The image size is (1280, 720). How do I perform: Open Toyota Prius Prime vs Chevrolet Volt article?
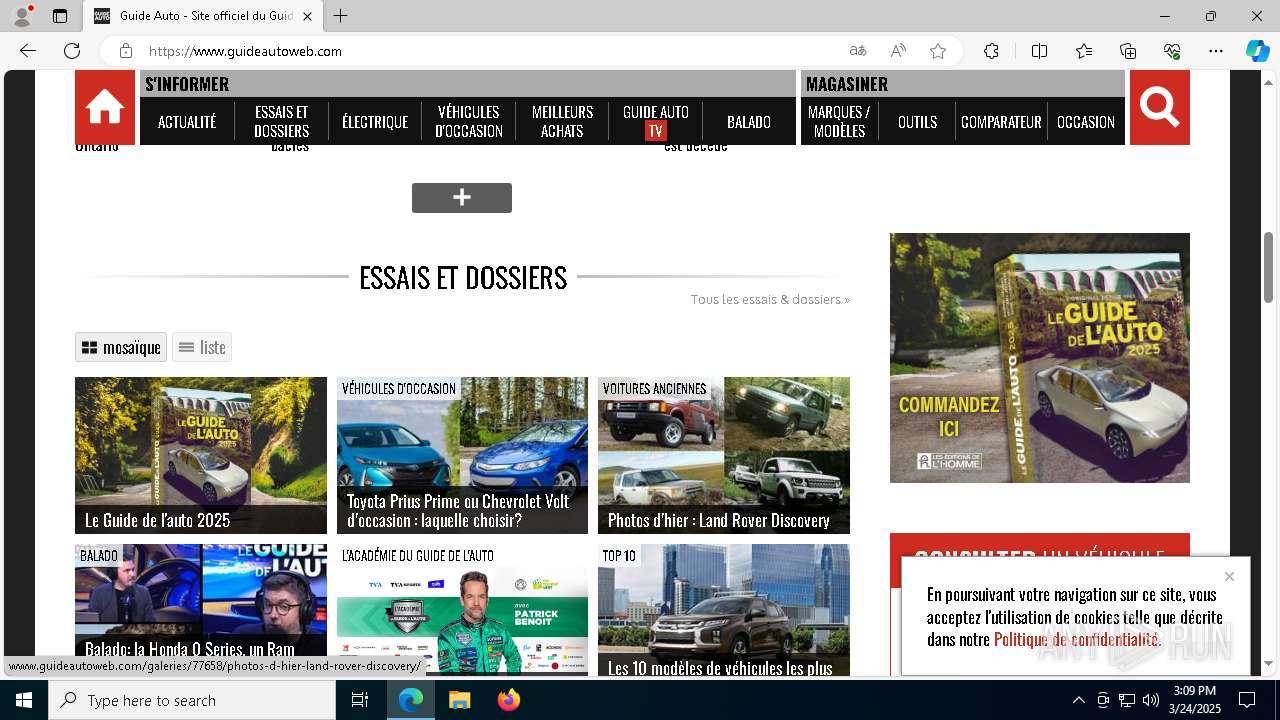(462, 455)
